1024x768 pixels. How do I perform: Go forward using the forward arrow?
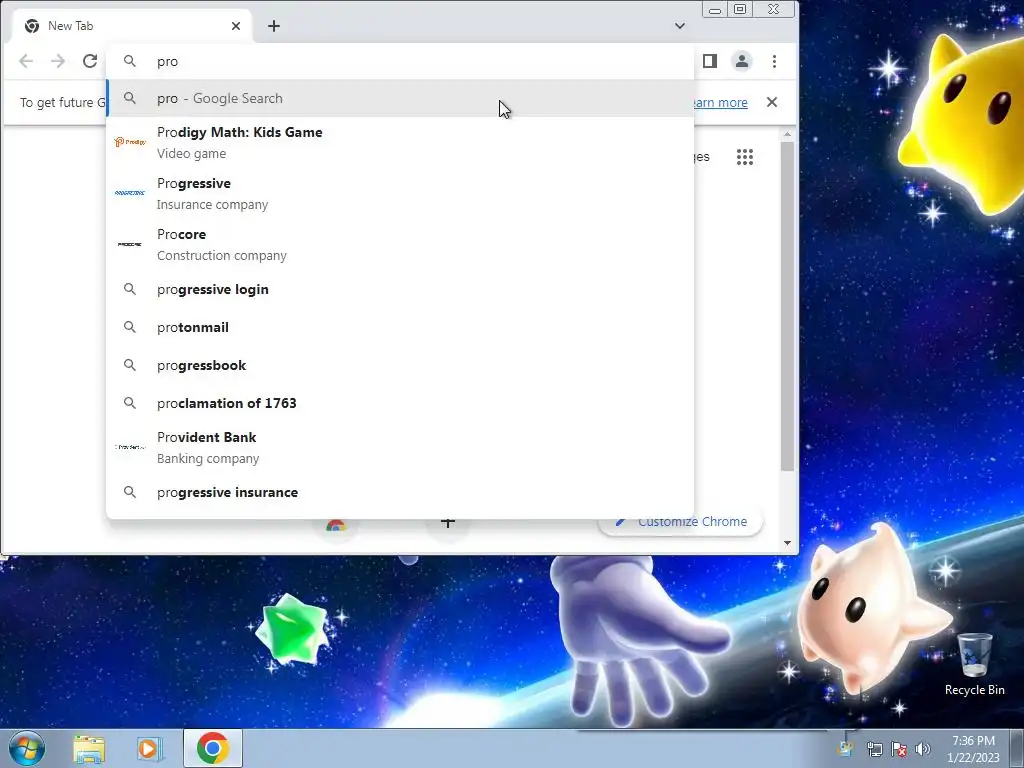pyautogui.click(x=58, y=61)
